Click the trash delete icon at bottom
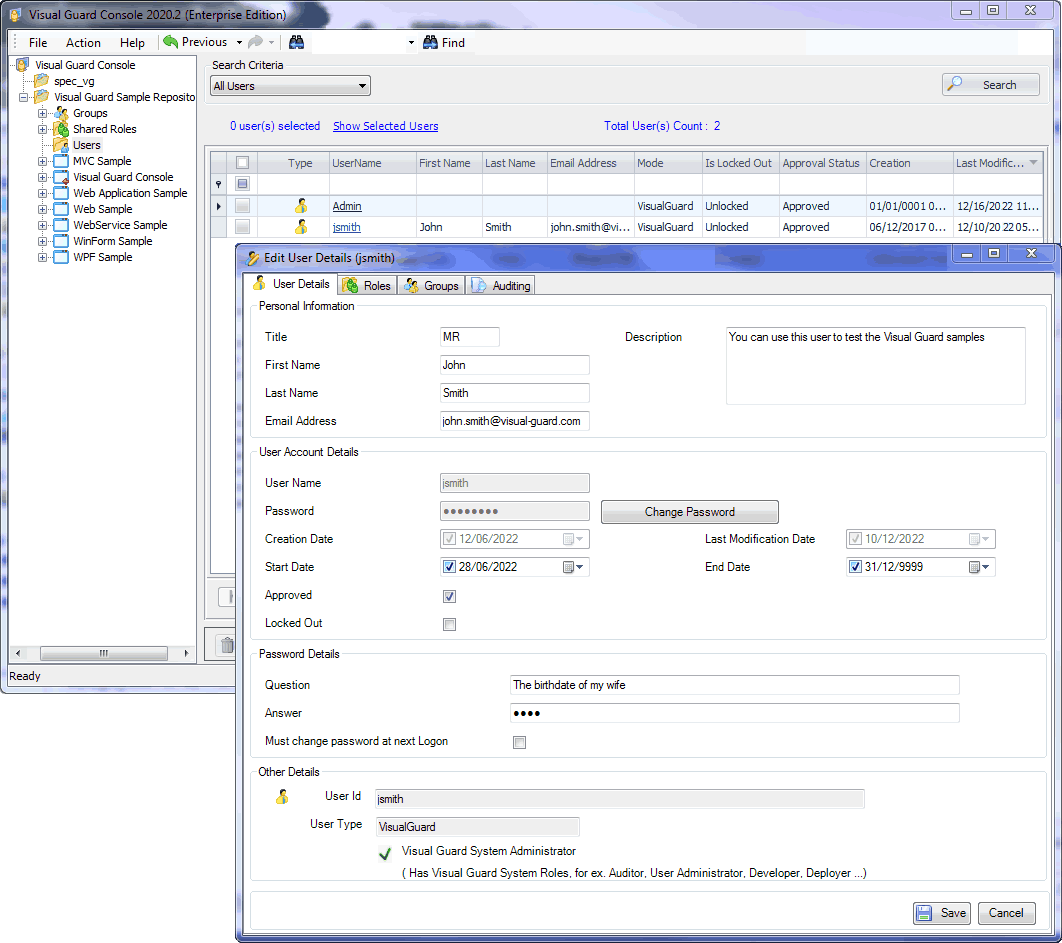 point(228,646)
